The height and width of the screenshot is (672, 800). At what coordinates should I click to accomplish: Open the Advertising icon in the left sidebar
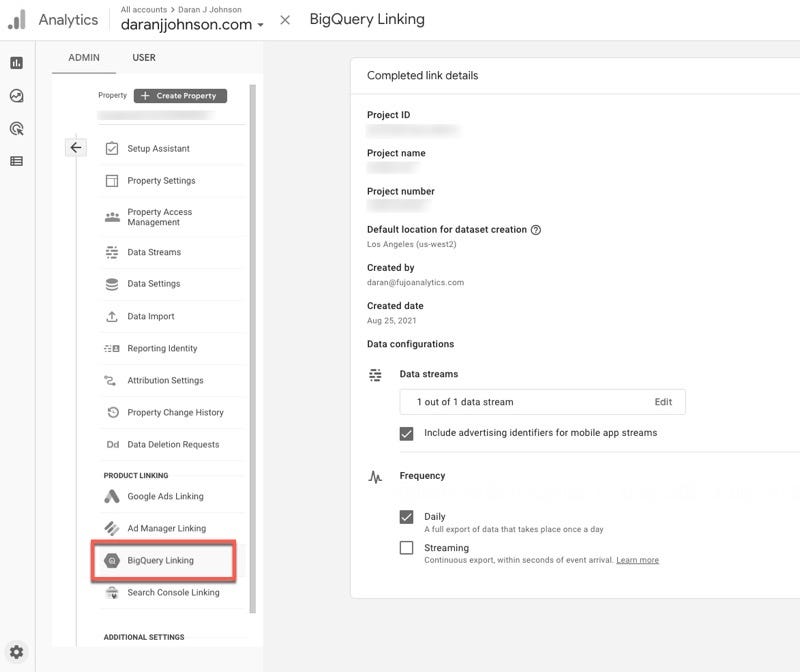coord(14,130)
